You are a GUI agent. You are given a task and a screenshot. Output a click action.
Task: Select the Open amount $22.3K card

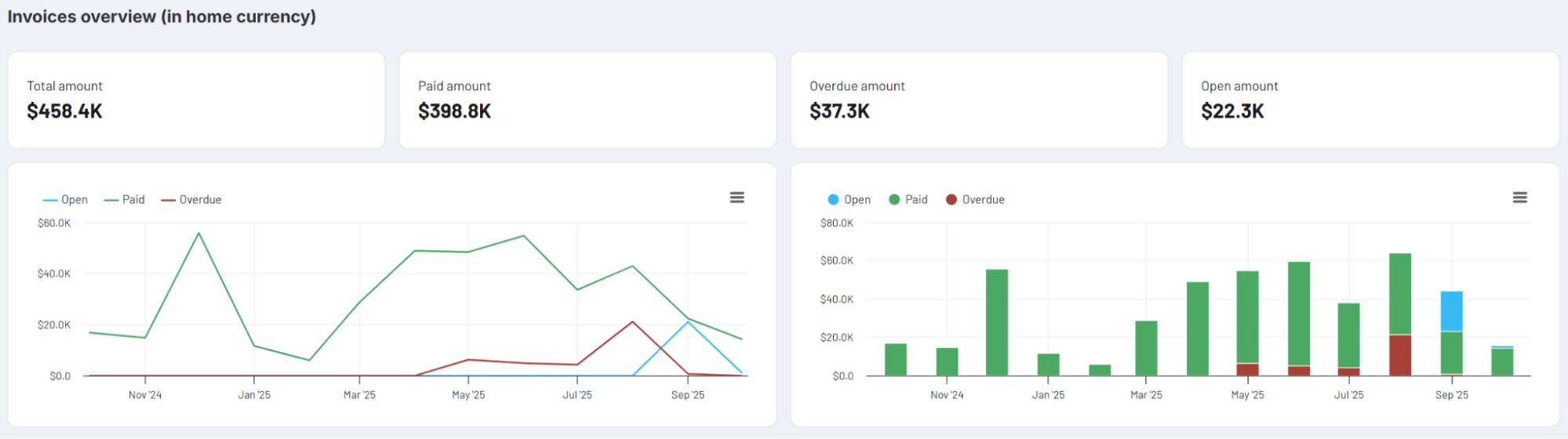(x=1370, y=100)
